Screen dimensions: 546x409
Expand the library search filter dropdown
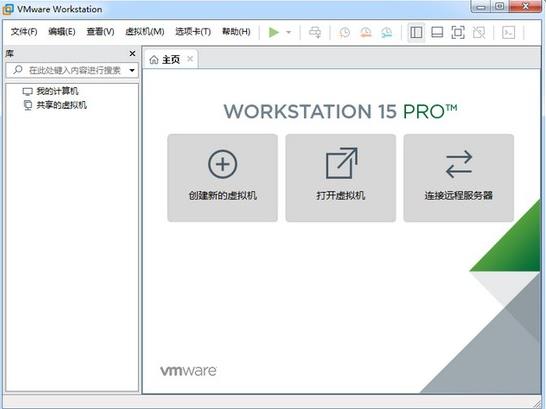(x=132, y=70)
